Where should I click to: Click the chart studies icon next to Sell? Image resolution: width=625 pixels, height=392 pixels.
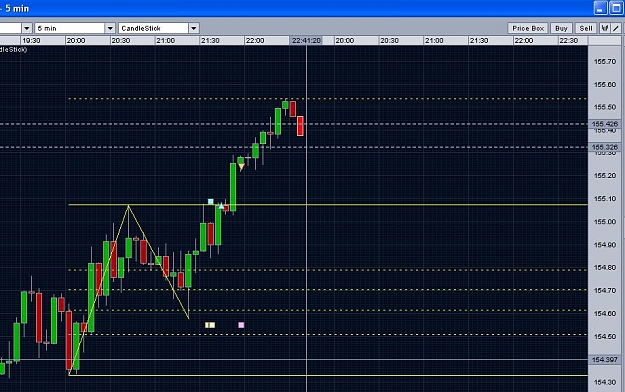tap(605, 28)
